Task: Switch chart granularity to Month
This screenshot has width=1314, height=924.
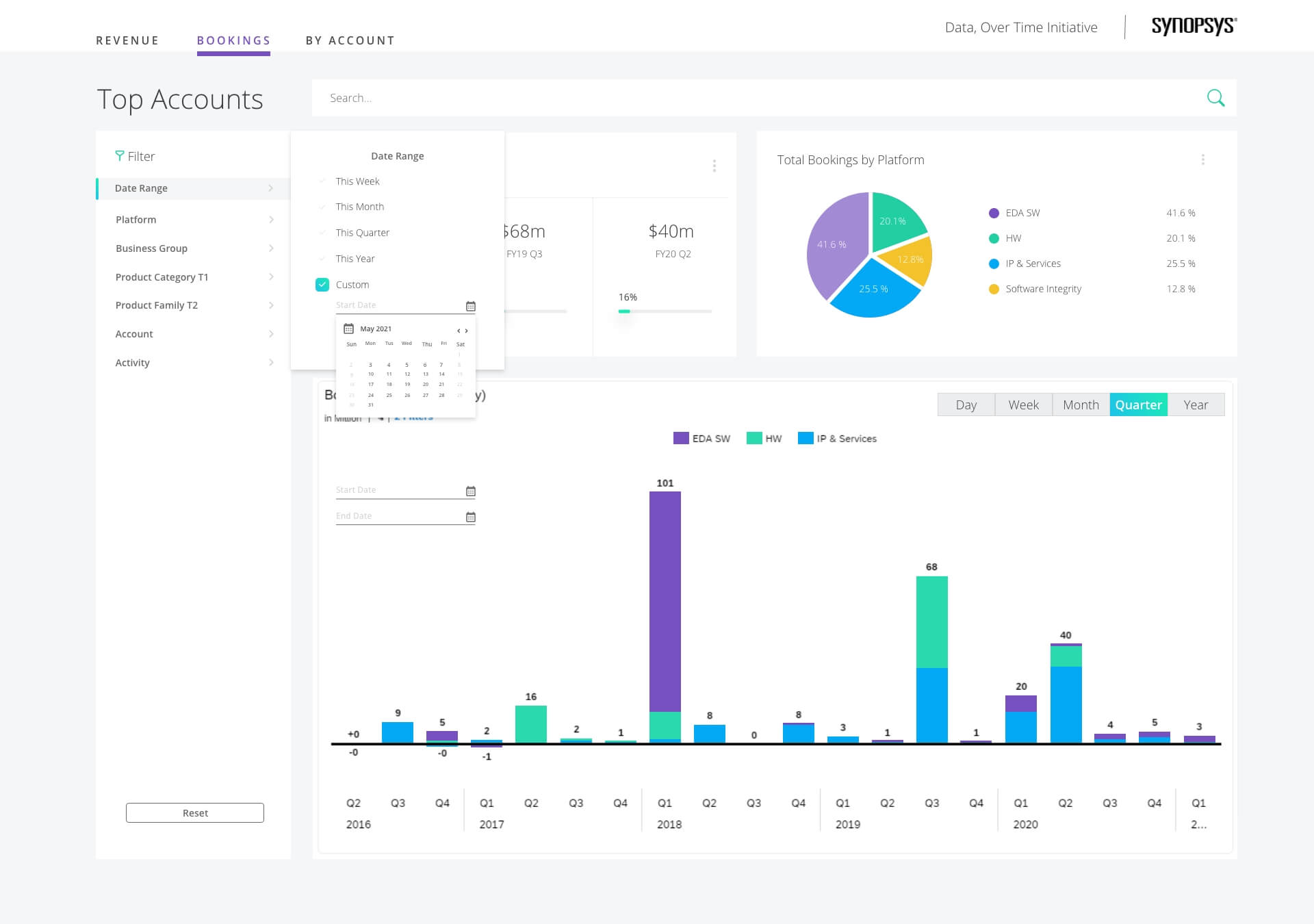Action: coord(1081,405)
